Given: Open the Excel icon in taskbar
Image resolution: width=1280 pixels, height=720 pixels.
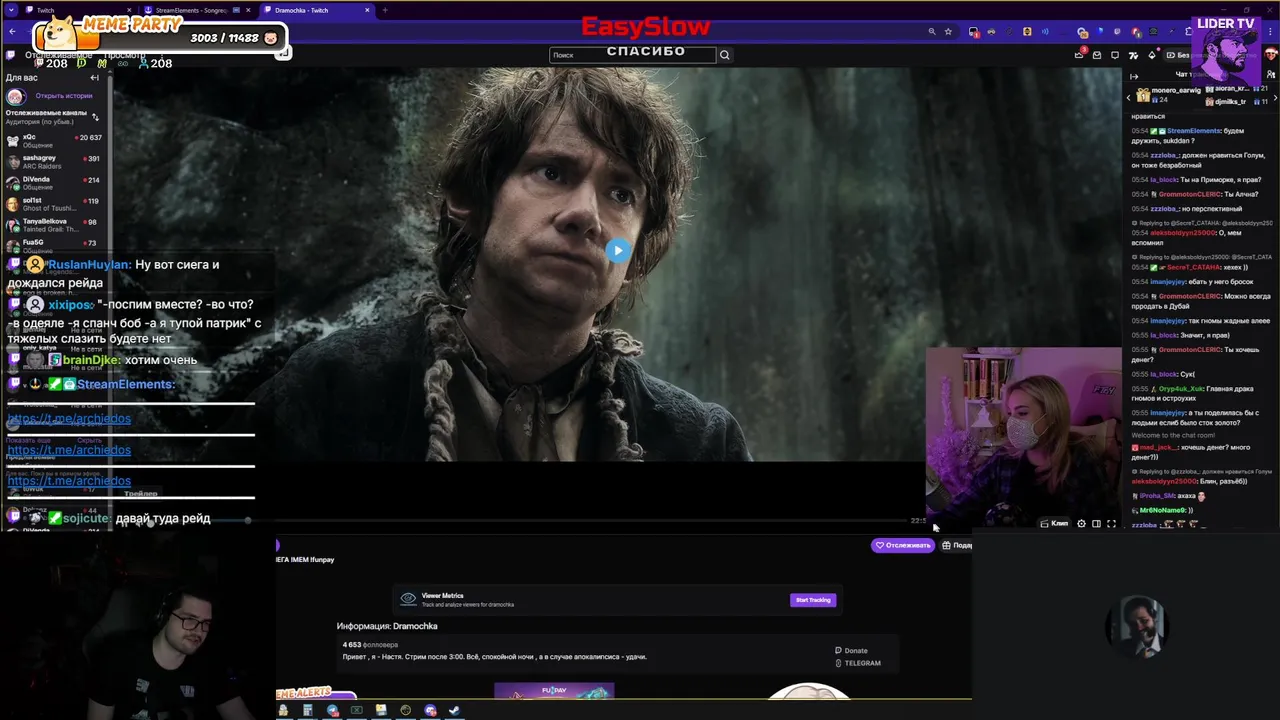Looking at the screenshot, I should click(x=356, y=710).
